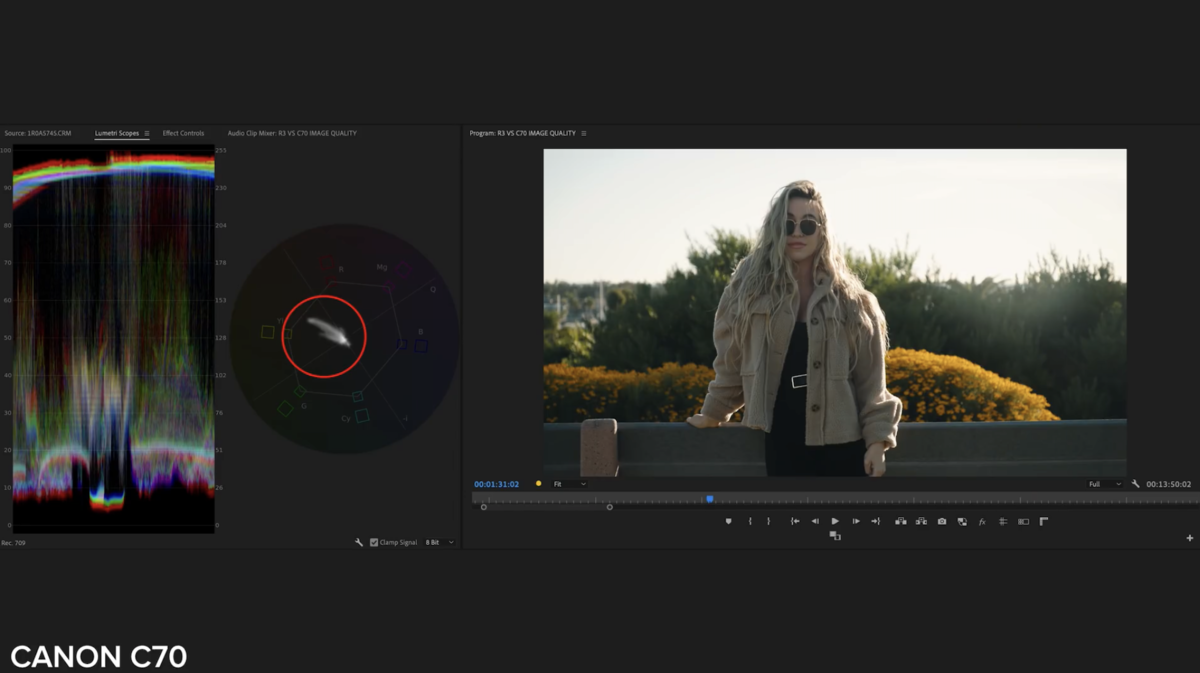Click the Extract button icon
Screen dimensions: 1200x673
tap(921, 521)
